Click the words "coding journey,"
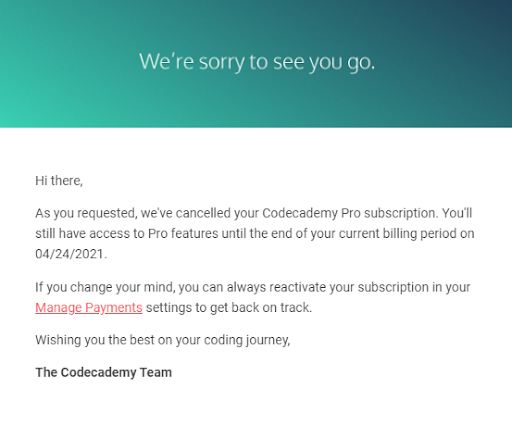Viewport: 512px width, 425px height. (x=247, y=340)
